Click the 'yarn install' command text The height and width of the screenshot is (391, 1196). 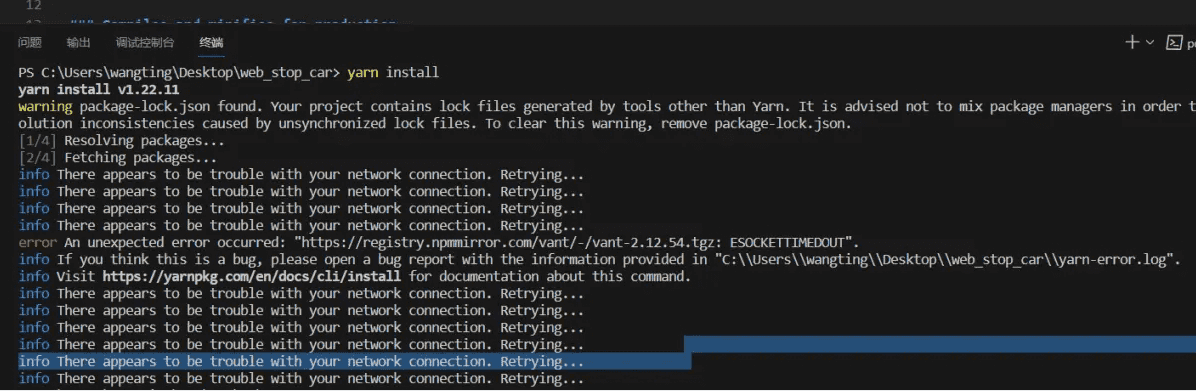(393, 73)
